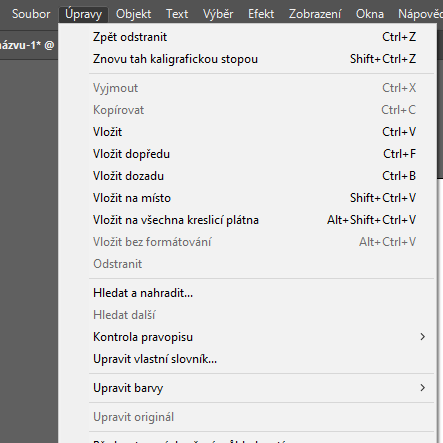Viewport: 443px width, 443px height.
Task: Expand Kontrola pravopisu submenu arrow
Action: tap(423, 337)
